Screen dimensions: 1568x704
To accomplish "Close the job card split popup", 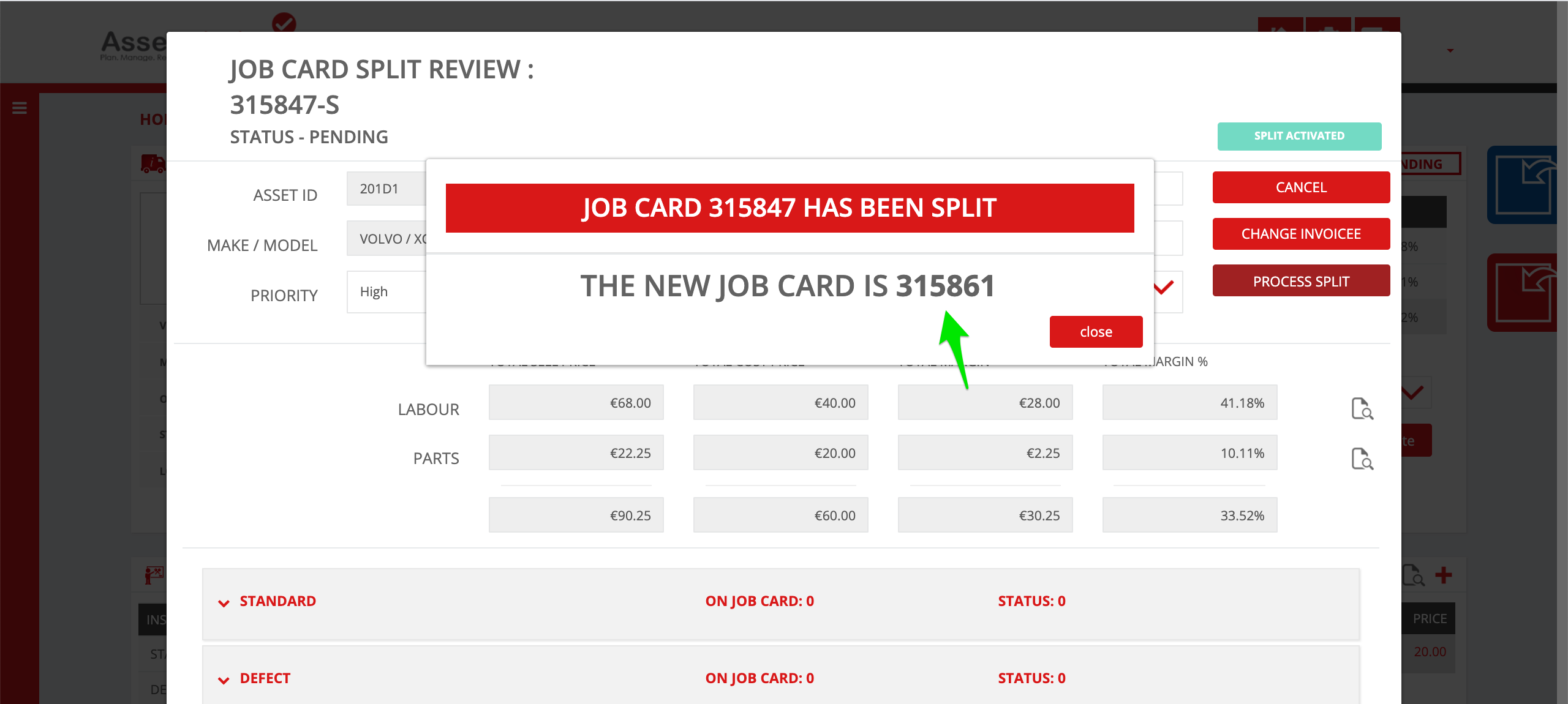I will pos(1096,332).
